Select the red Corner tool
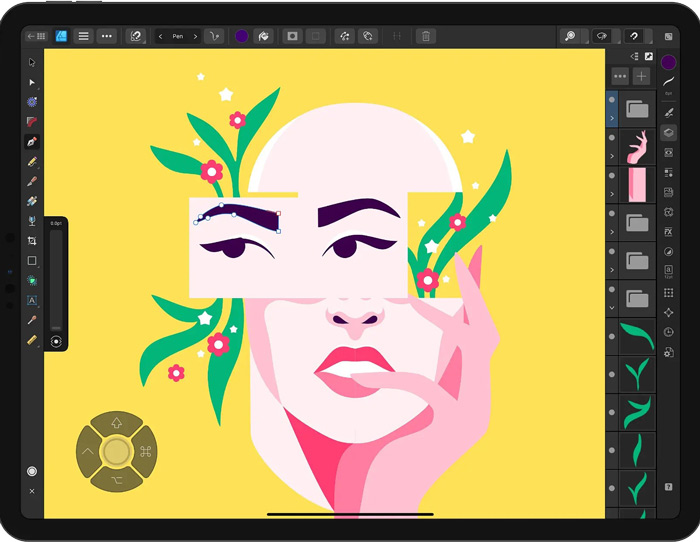This screenshot has height=542, width=700. (32, 121)
